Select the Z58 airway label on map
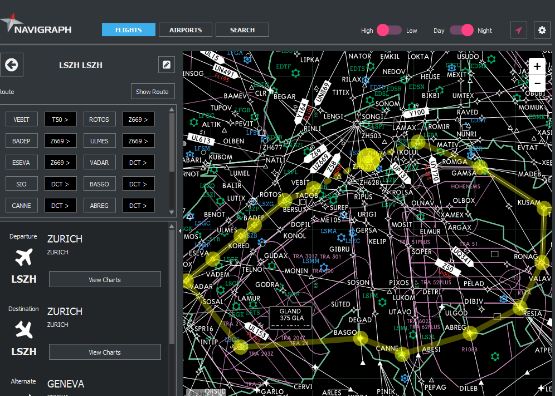Viewport: 555px width, 396px height. pyautogui.click(x=332, y=165)
